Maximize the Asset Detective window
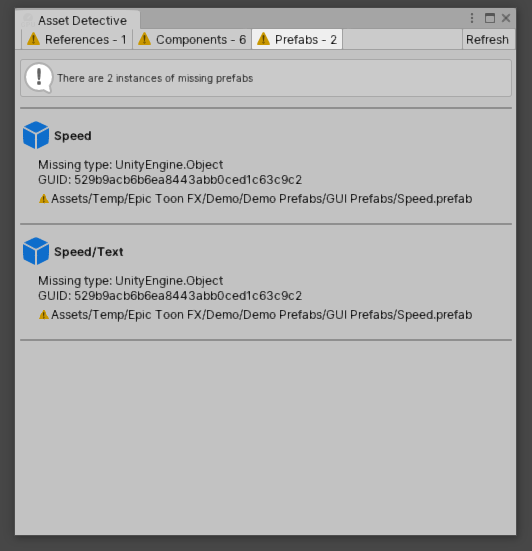This screenshot has width=532, height=551. pyautogui.click(x=490, y=18)
